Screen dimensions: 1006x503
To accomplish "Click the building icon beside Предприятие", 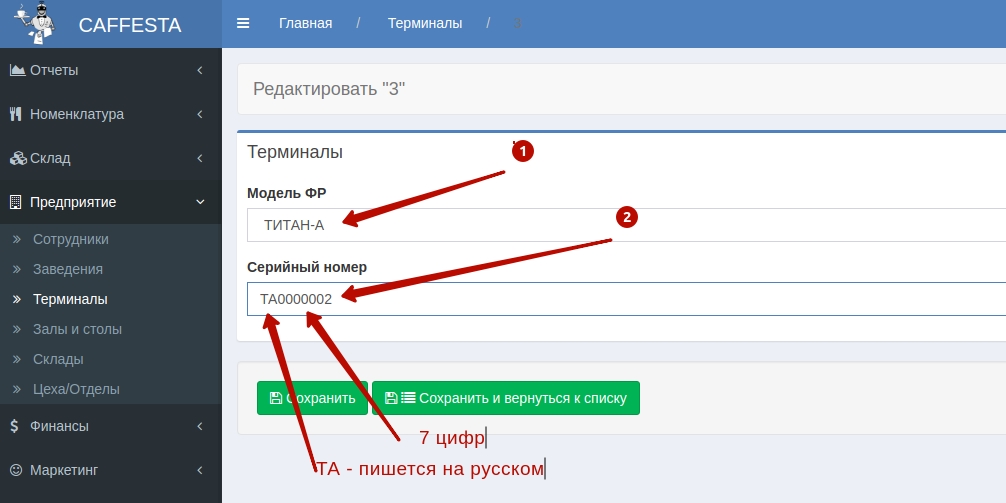I will click(15, 202).
